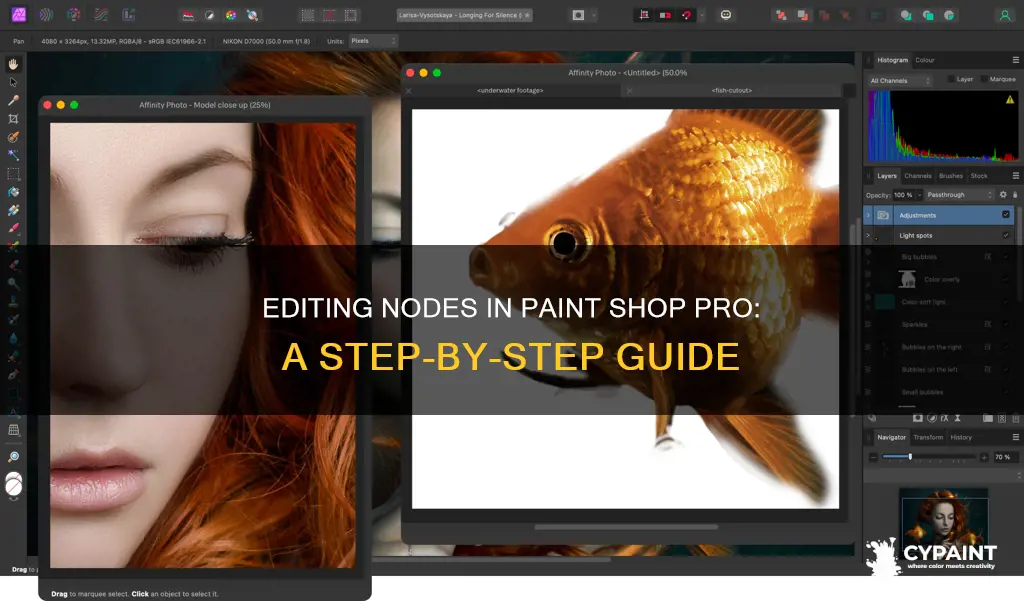The height and width of the screenshot is (601, 1024).
Task: Open the fish-cutout document tab
Action: tap(731, 90)
